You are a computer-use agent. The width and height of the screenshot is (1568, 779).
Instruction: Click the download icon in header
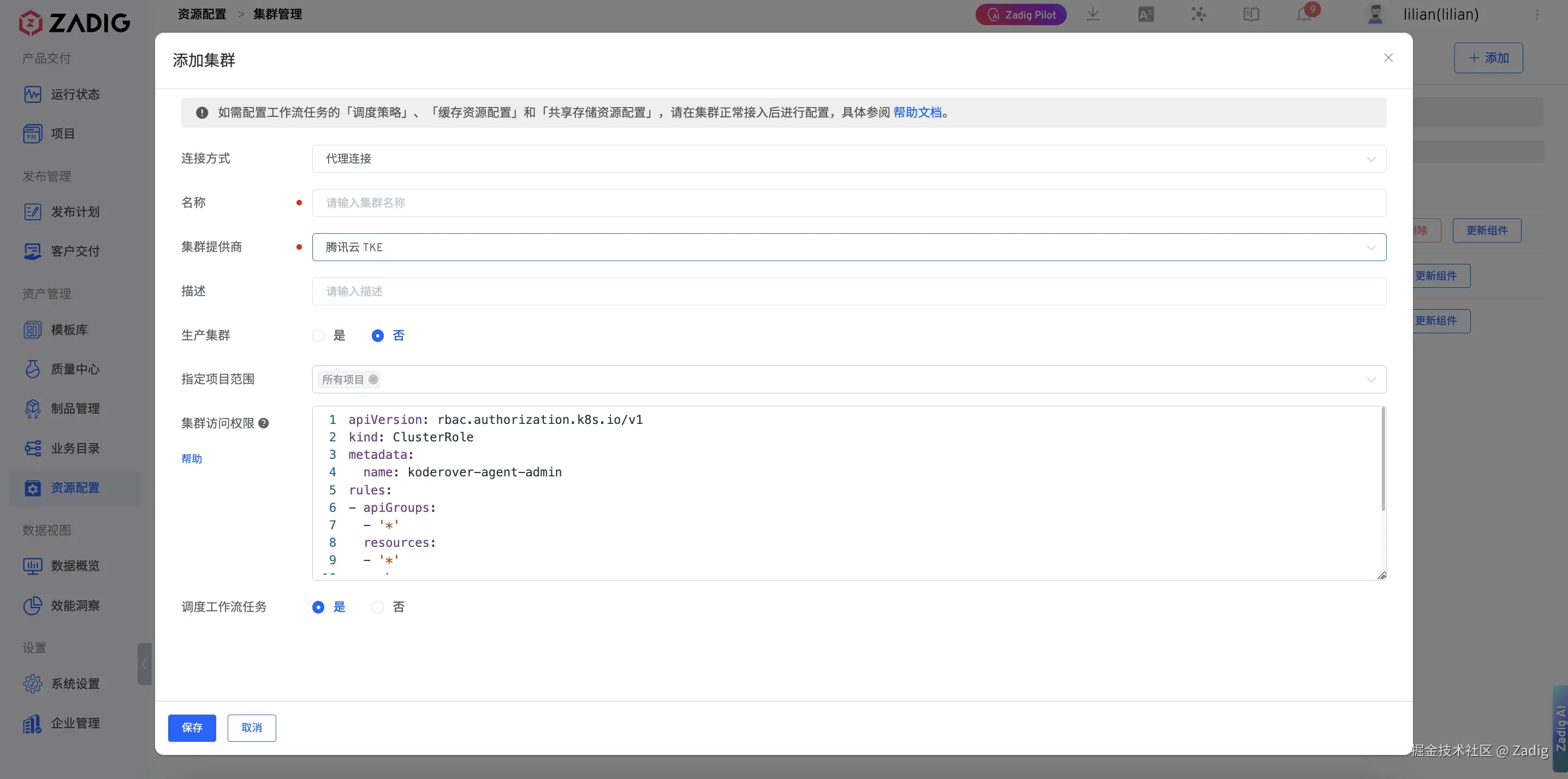click(1092, 14)
